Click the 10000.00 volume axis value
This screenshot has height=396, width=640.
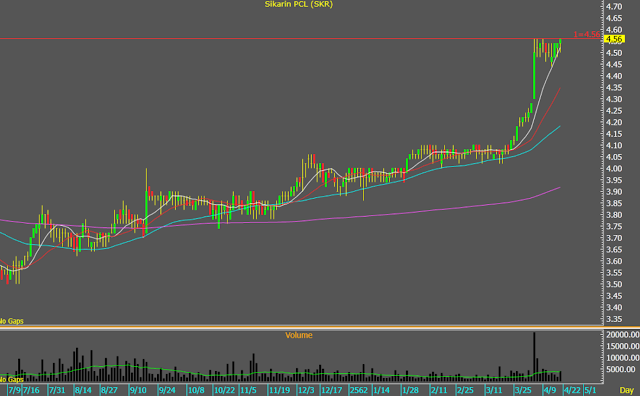point(622,358)
